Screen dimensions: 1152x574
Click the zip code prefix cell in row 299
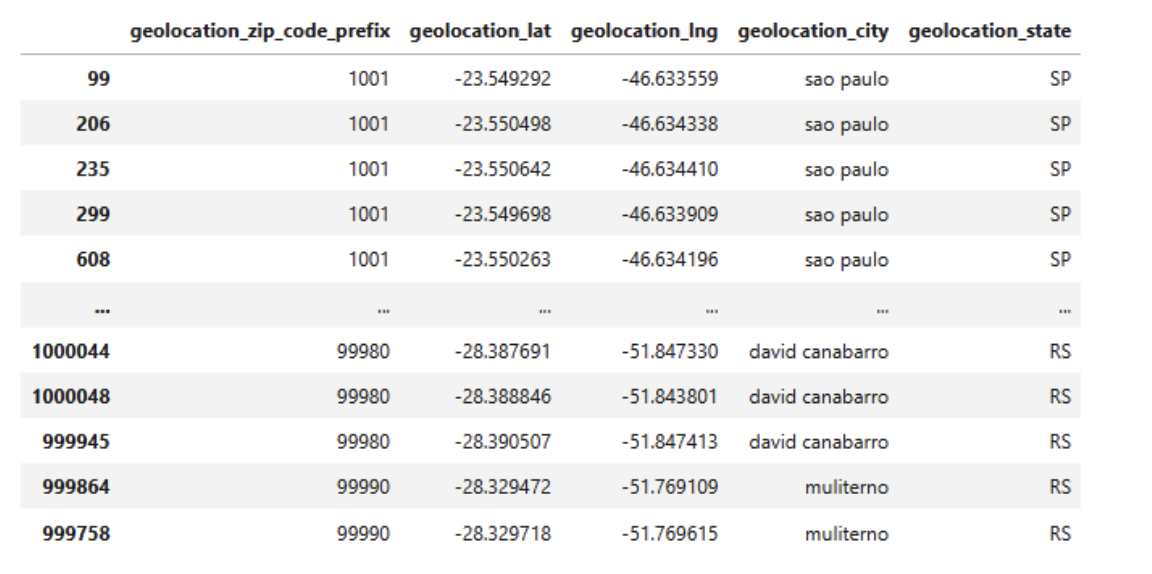tap(368, 215)
